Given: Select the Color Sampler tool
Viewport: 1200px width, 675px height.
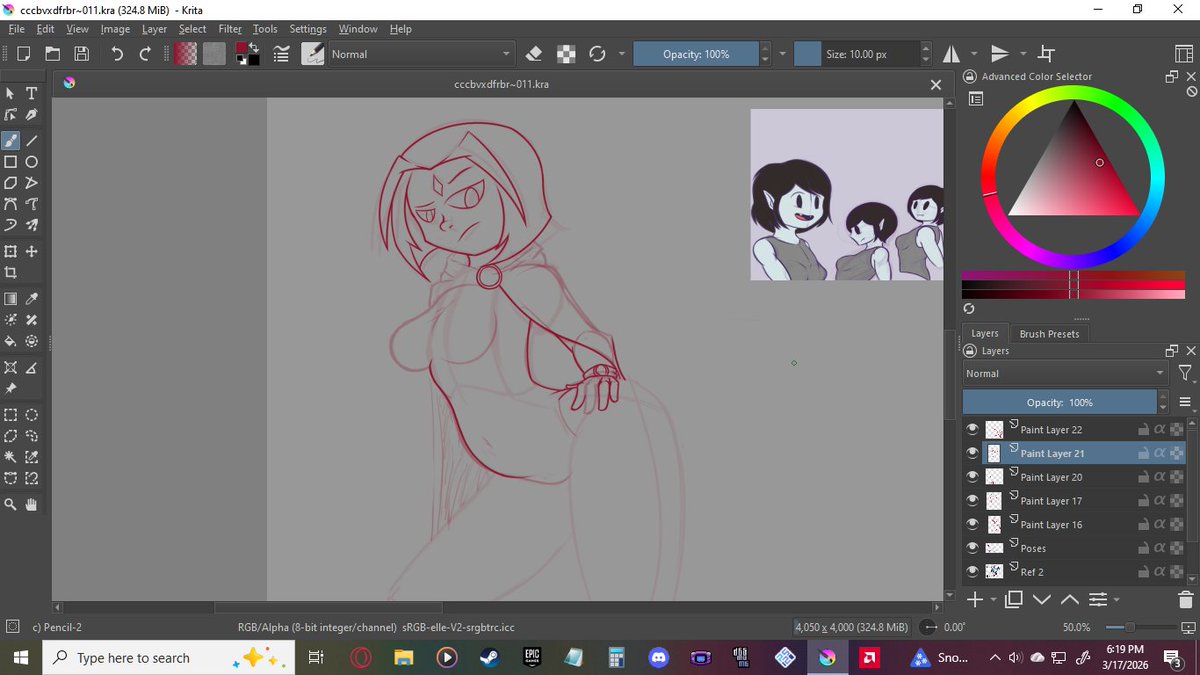Looking at the screenshot, I should click(32, 298).
